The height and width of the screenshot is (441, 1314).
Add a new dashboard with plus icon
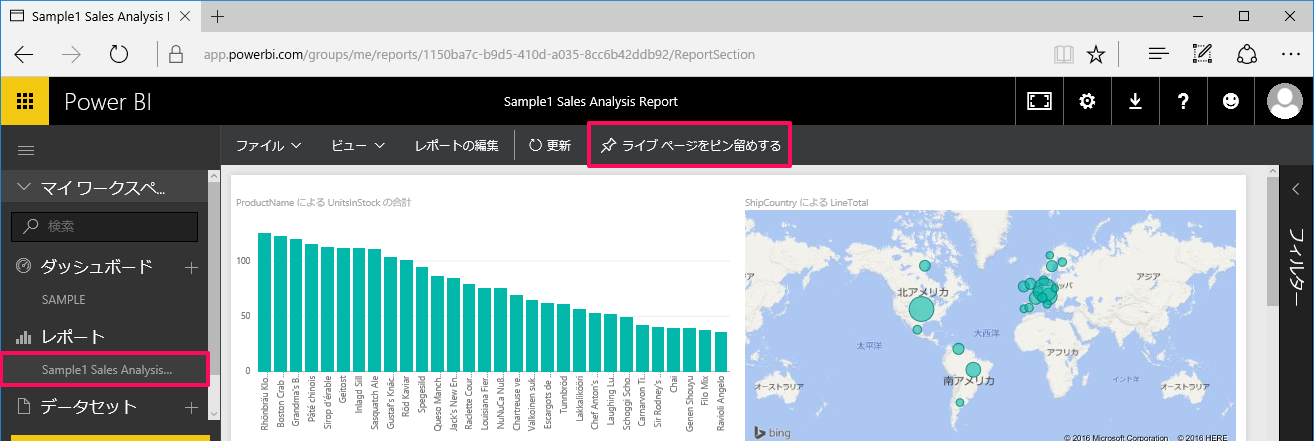tap(192, 267)
